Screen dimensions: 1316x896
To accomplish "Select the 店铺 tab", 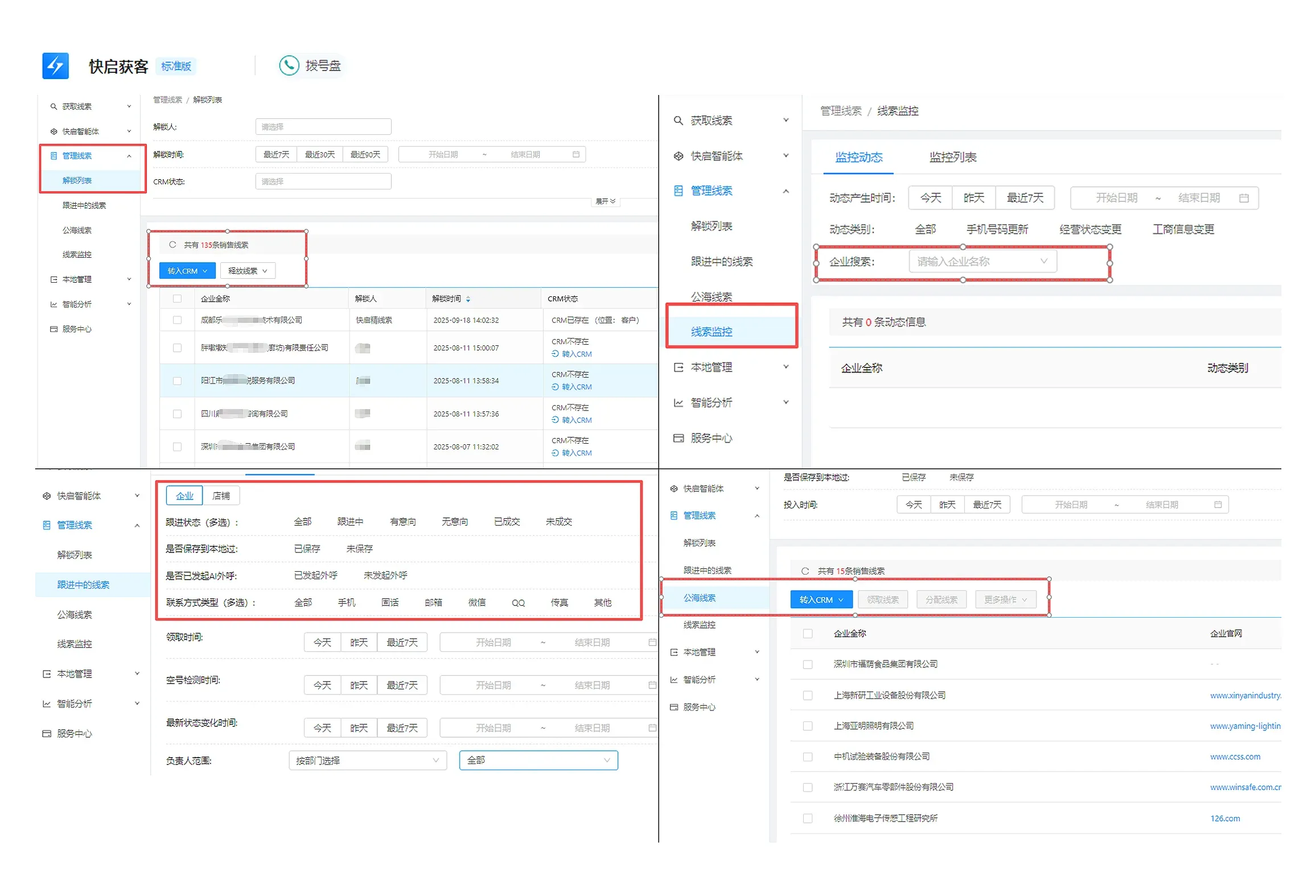I will pyautogui.click(x=221, y=496).
